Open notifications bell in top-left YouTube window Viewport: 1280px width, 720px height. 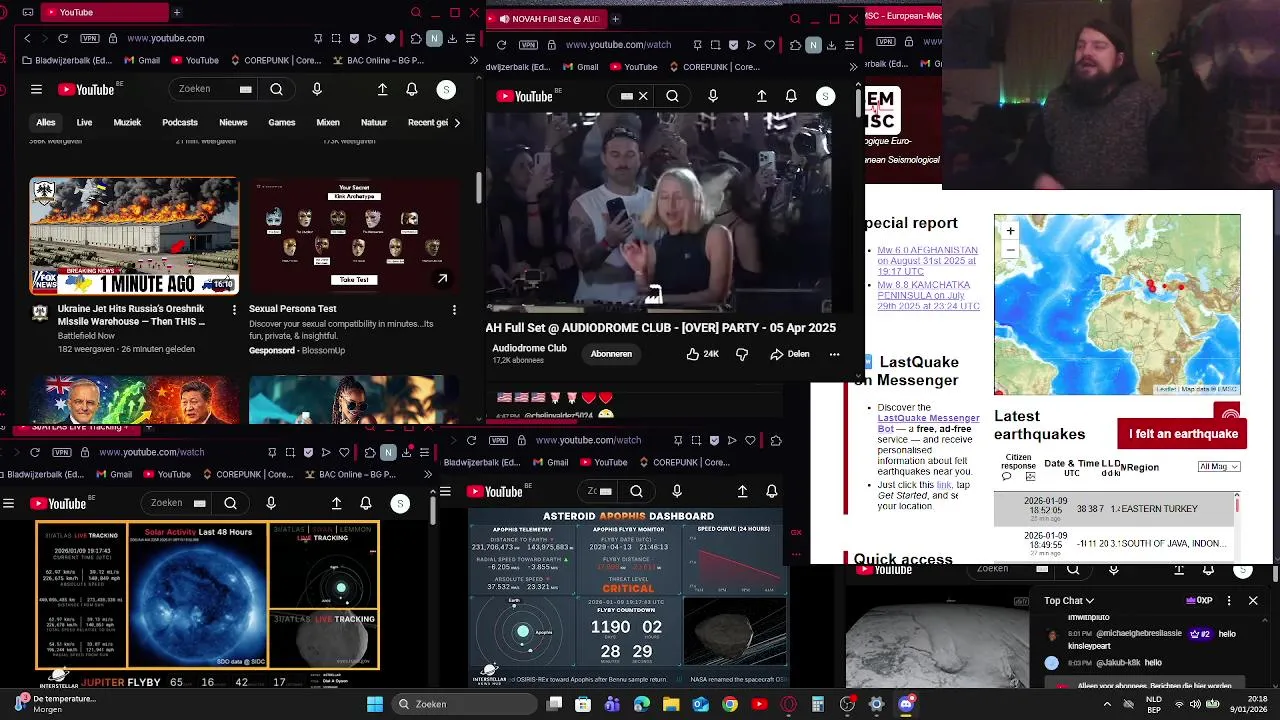[411, 89]
